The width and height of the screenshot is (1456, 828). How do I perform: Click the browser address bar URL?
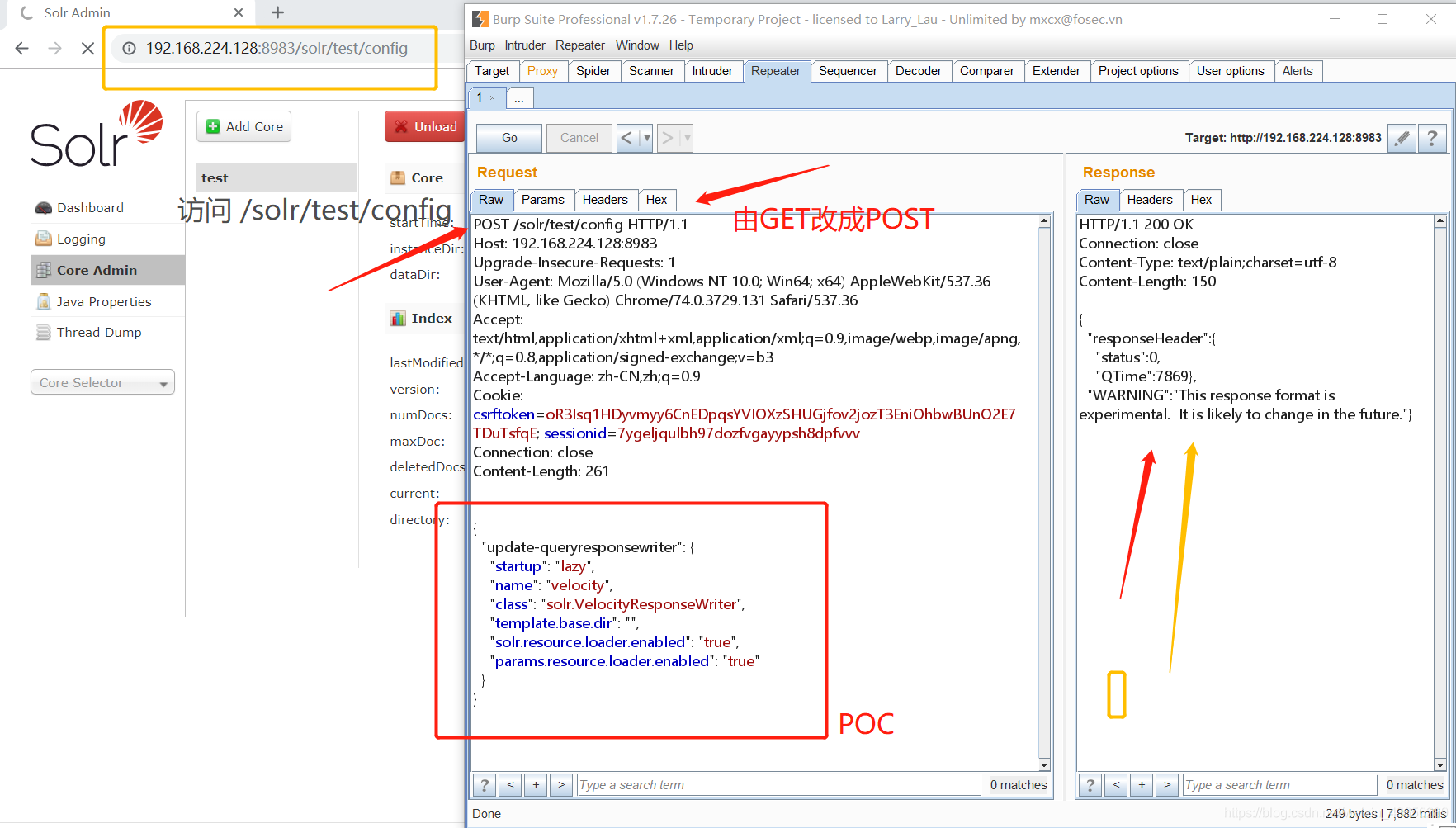[x=277, y=49]
